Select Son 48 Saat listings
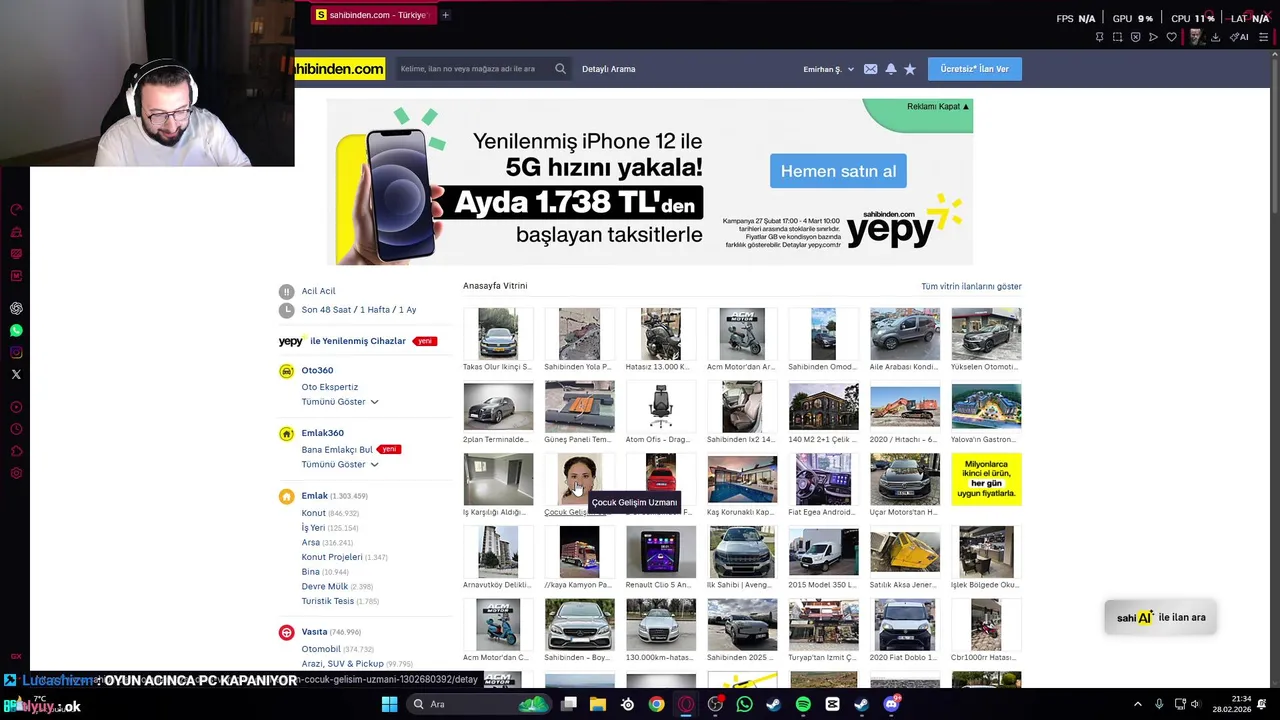1280x720 pixels. pyautogui.click(x=326, y=310)
